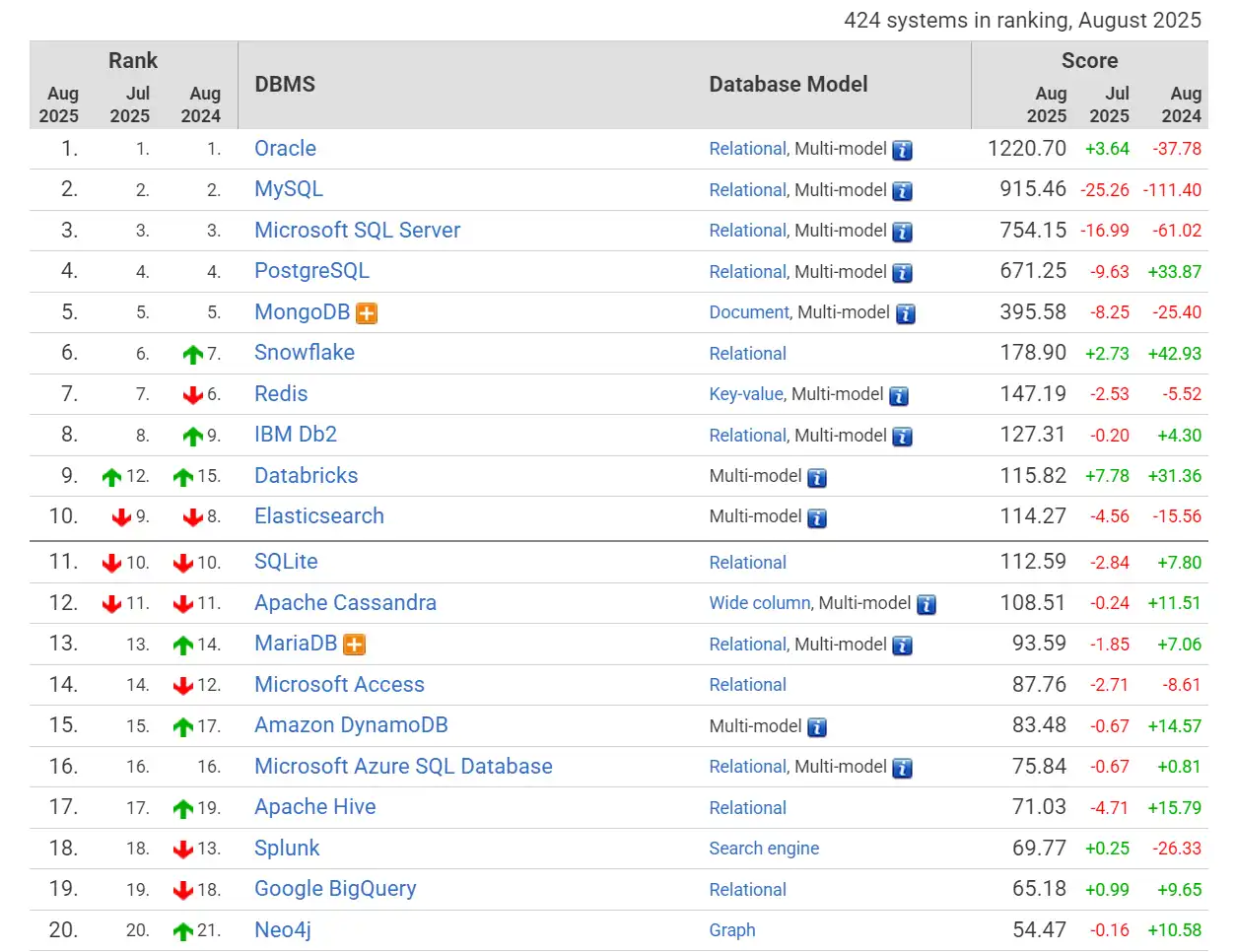Click the info icon in Azure SQL Database row
The image size is (1236, 952).
point(902,769)
